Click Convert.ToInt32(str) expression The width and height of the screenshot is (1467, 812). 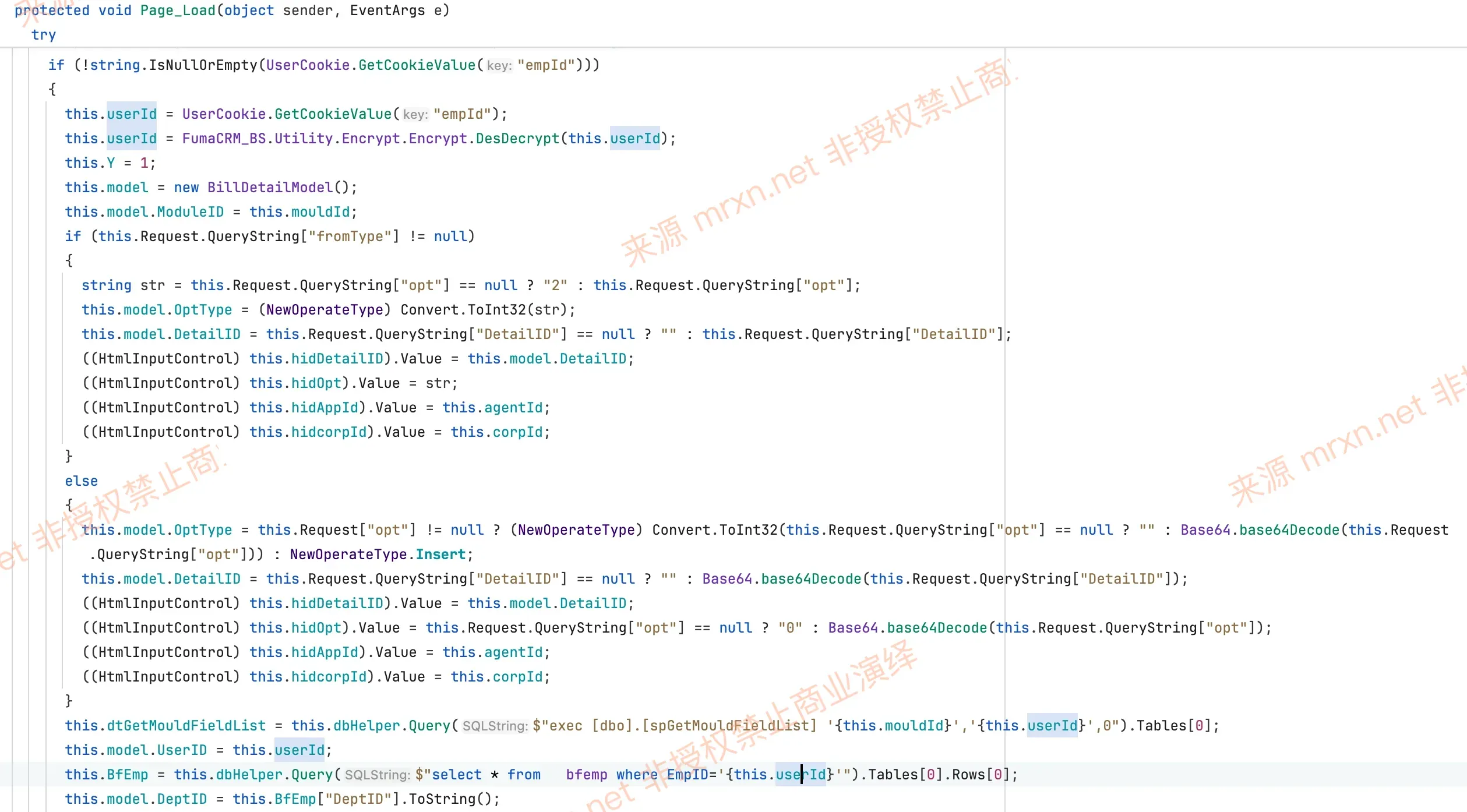pyautogui.click(x=484, y=309)
